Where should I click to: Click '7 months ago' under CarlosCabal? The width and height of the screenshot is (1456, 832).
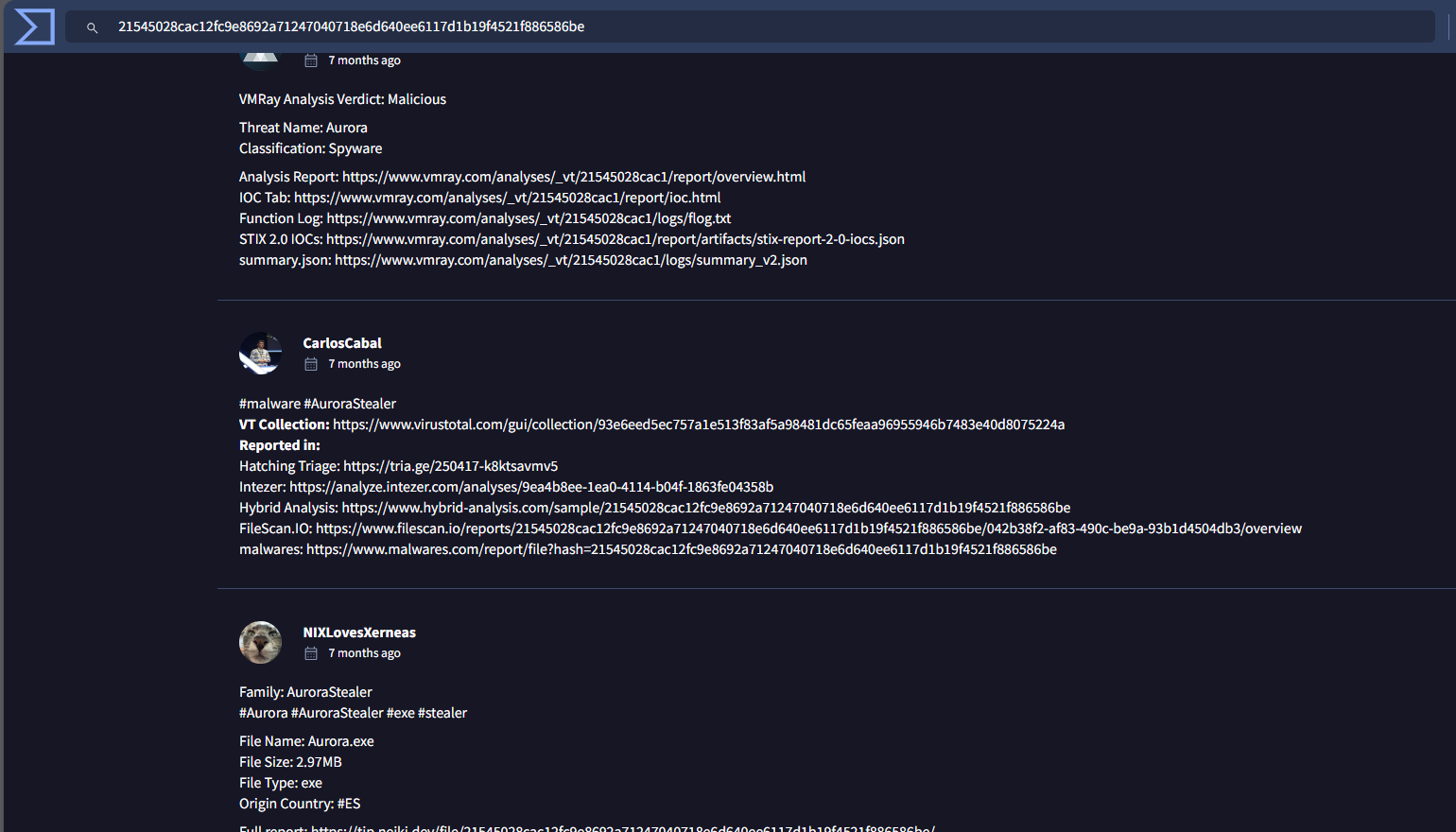click(x=364, y=364)
